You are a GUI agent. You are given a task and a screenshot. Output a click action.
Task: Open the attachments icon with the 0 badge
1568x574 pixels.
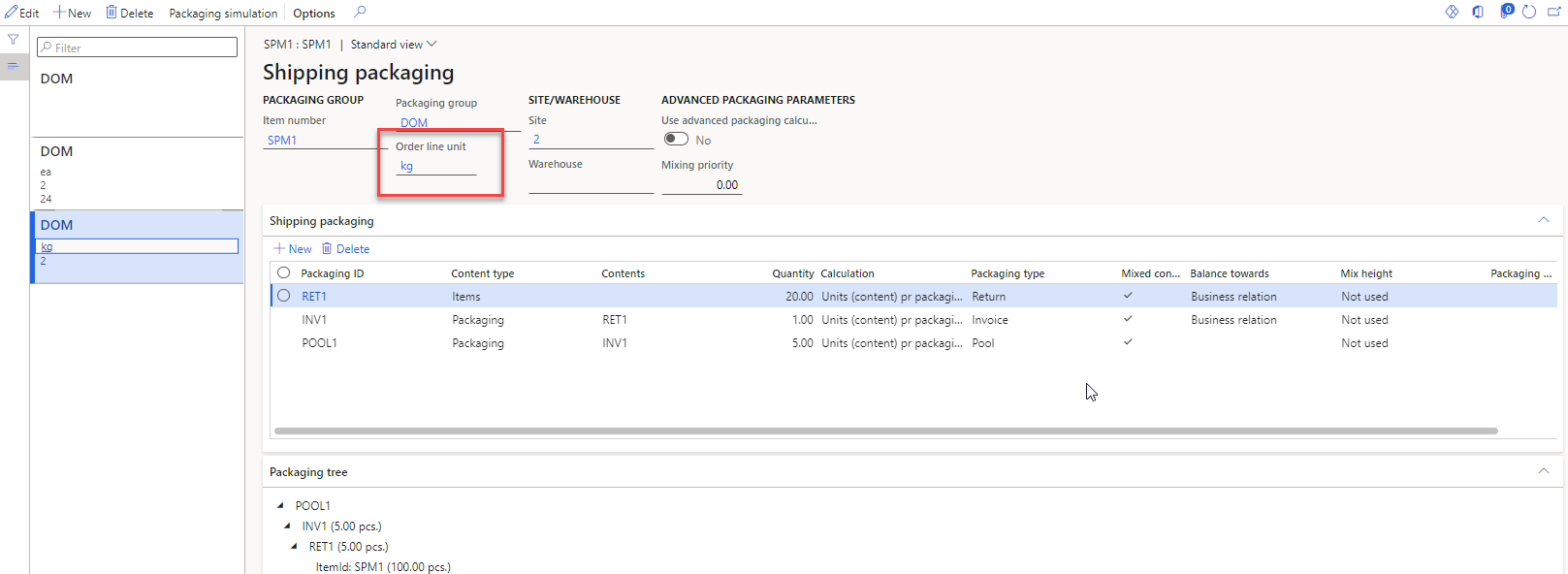tap(1505, 12)
